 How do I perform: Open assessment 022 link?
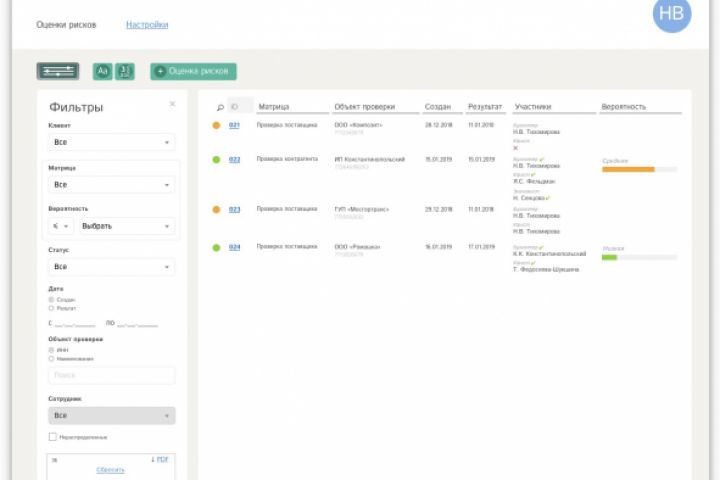tap(234, 159)
